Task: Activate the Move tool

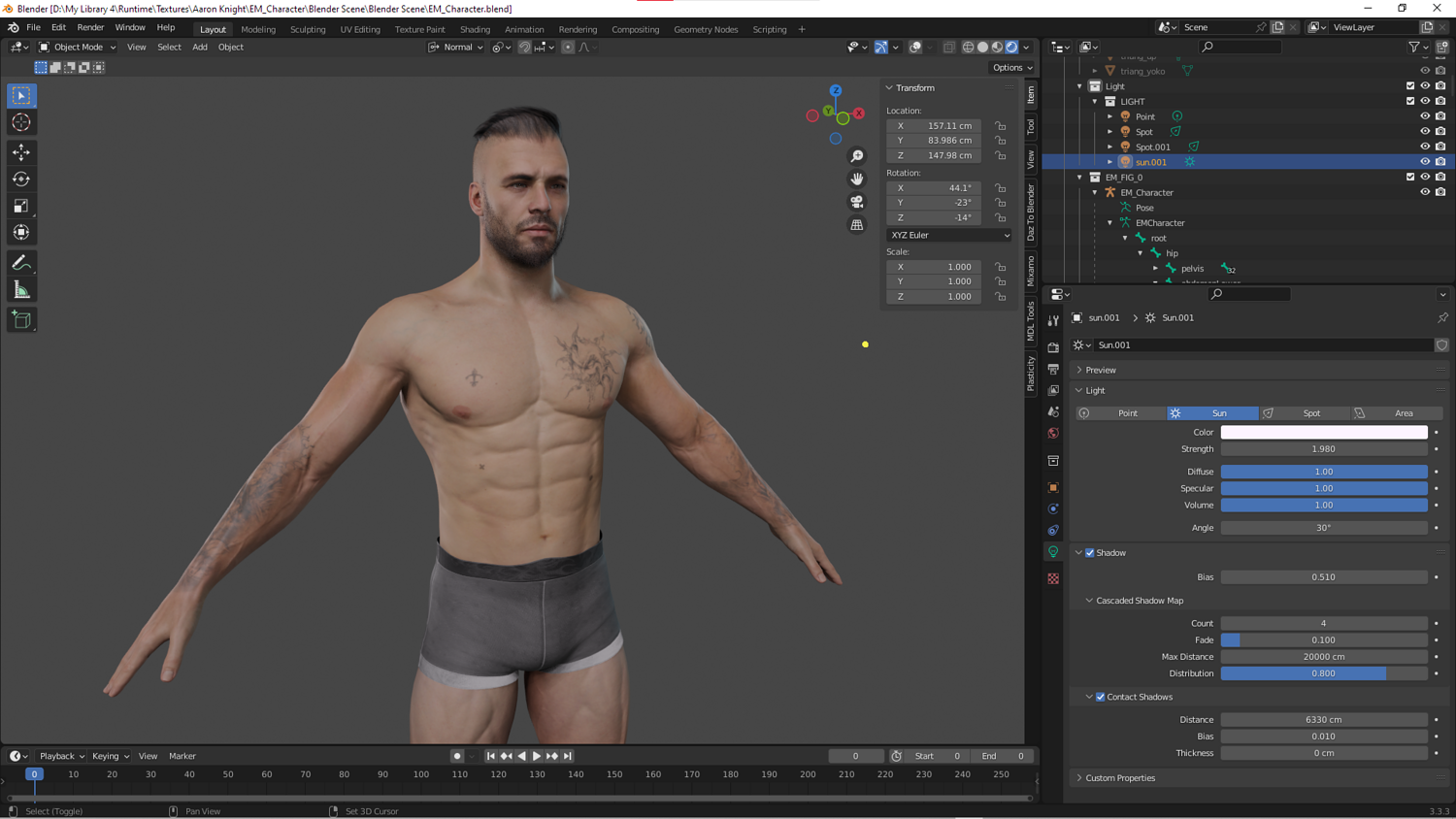Action: (21, 152)
